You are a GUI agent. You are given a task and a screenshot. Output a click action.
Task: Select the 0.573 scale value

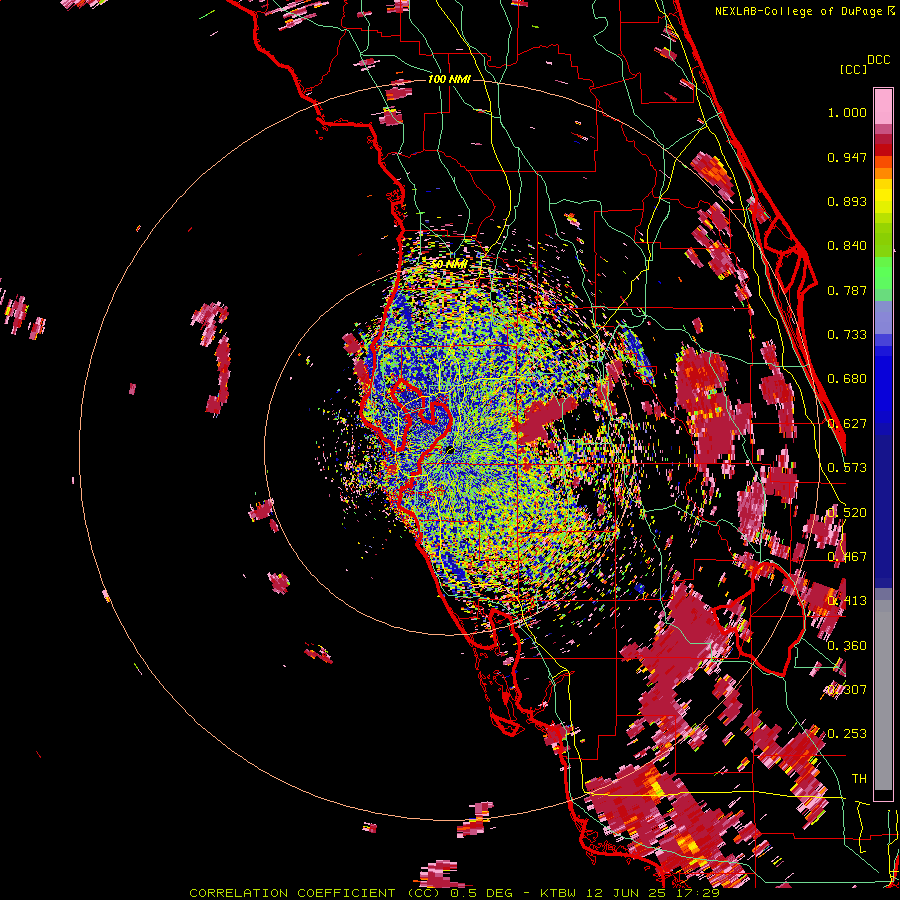pyautogui.click(x=847, y=468)
